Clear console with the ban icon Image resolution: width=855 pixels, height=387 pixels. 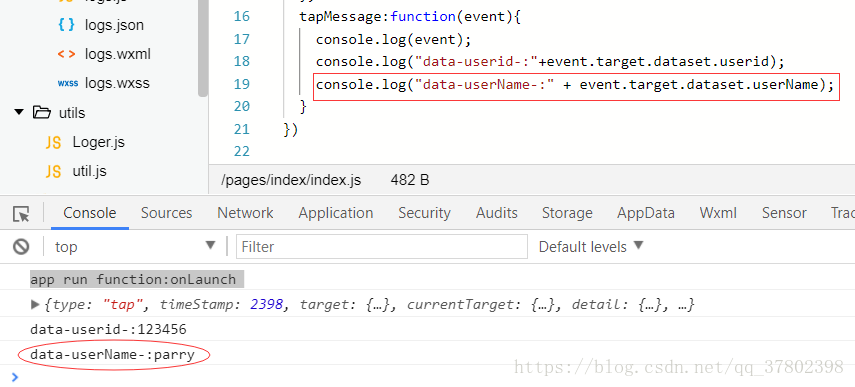21,247
